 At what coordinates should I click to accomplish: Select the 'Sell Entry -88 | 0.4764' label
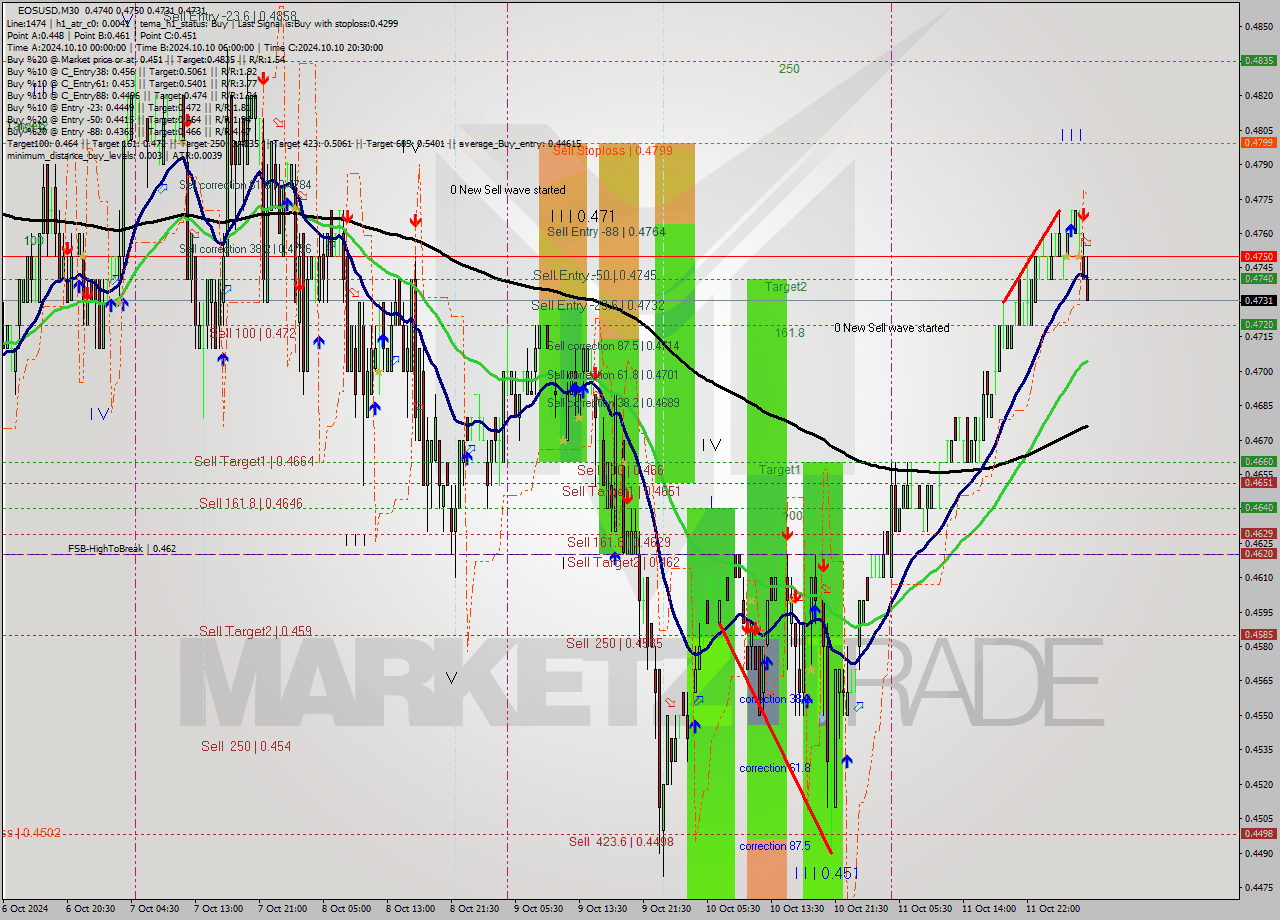pos(606,231)
